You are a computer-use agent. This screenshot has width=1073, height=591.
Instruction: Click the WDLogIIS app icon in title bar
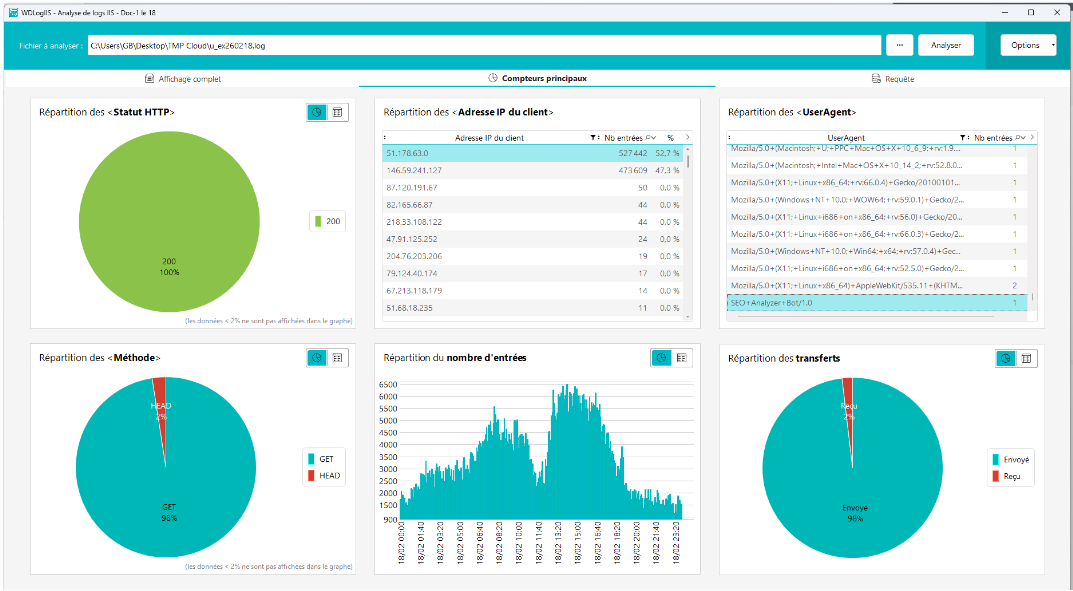[x=13, y=12]
